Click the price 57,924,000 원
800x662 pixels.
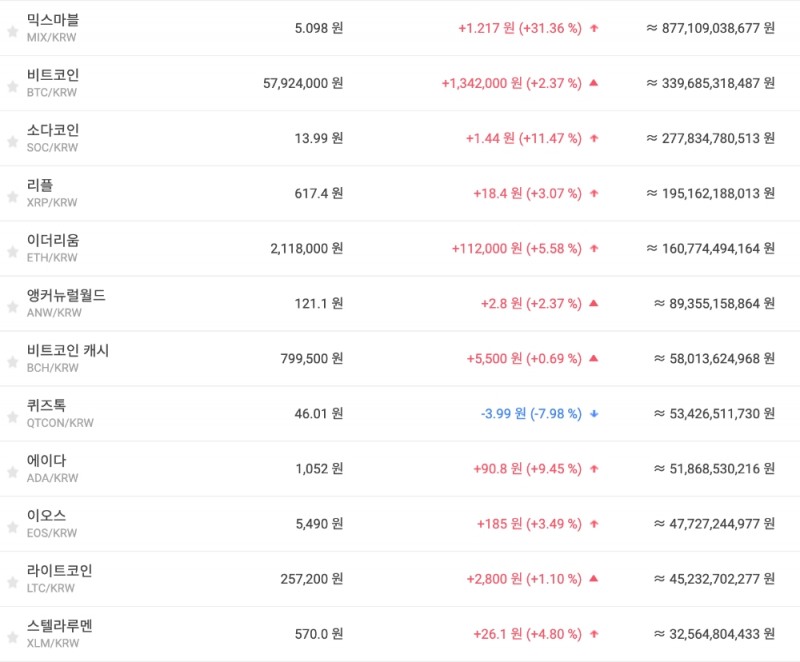pos(303,83)
